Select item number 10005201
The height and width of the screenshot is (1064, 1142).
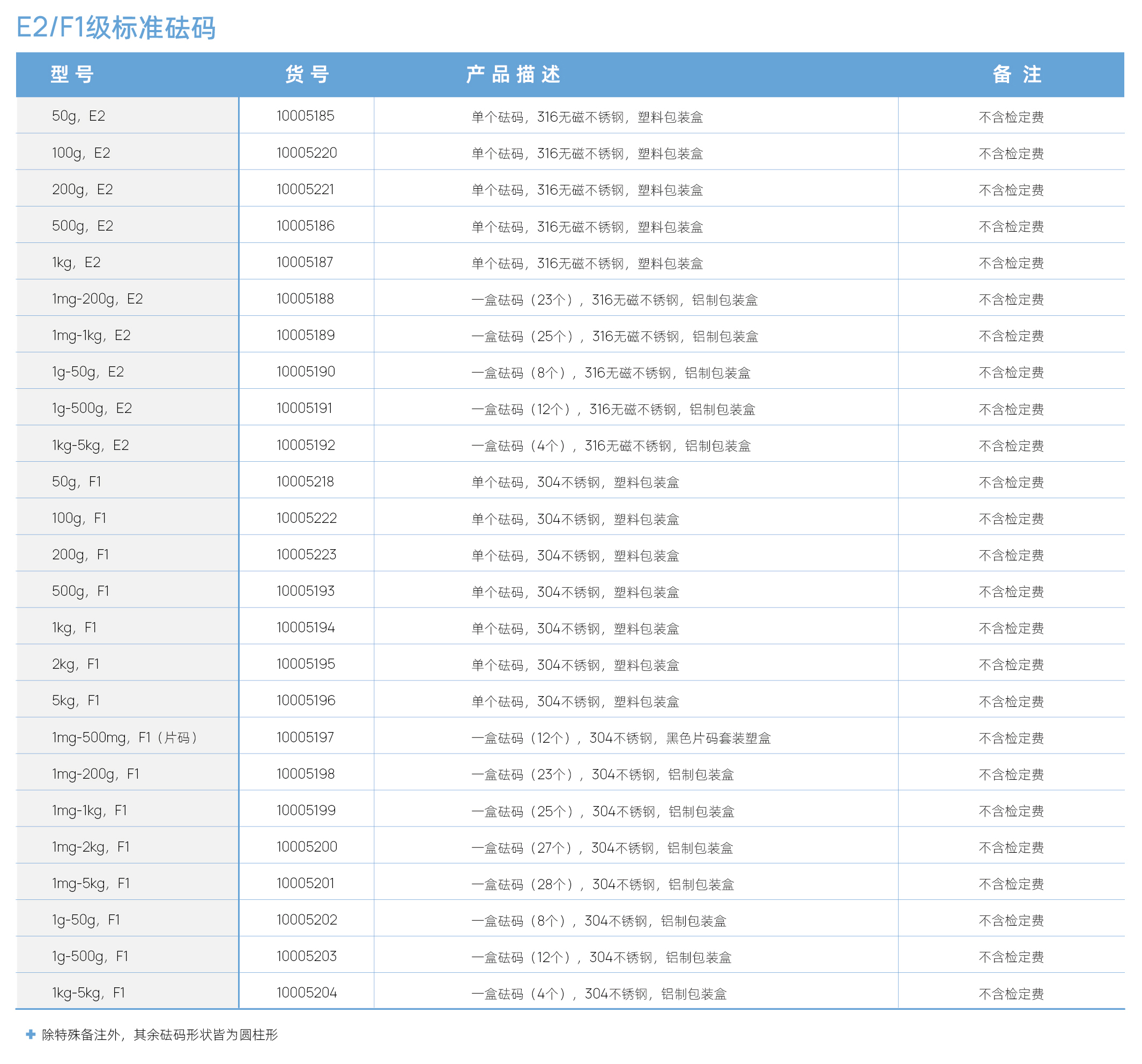coord(306,884)
